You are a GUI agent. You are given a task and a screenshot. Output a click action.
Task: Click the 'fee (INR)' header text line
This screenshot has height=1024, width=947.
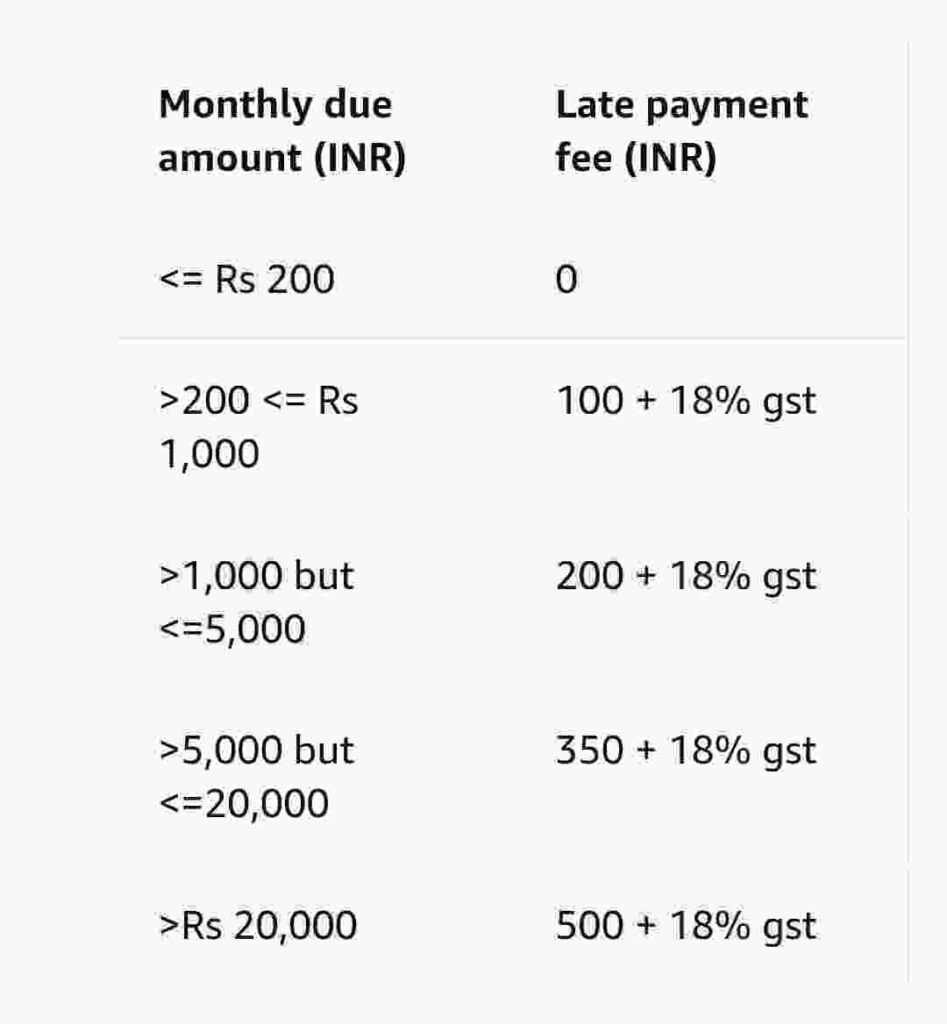pyautogui.click(x=636, y=158)
